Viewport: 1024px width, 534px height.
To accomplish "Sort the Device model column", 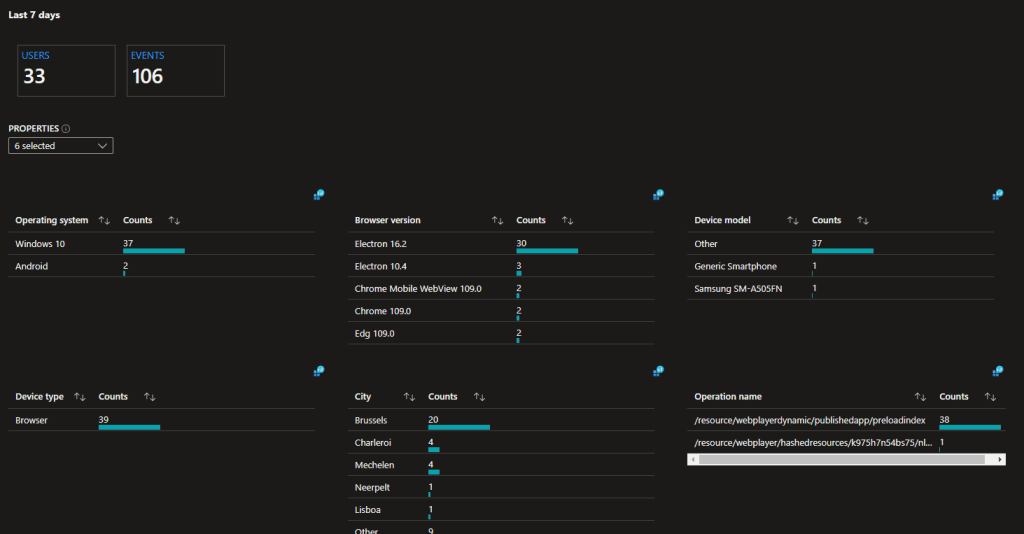I will tap(792, 220).
